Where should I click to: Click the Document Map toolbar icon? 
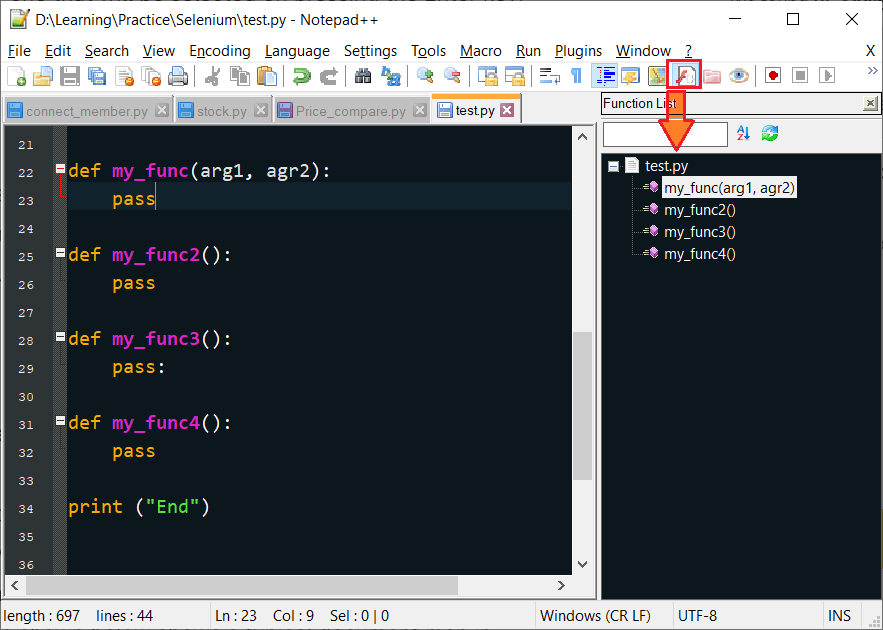657,75
